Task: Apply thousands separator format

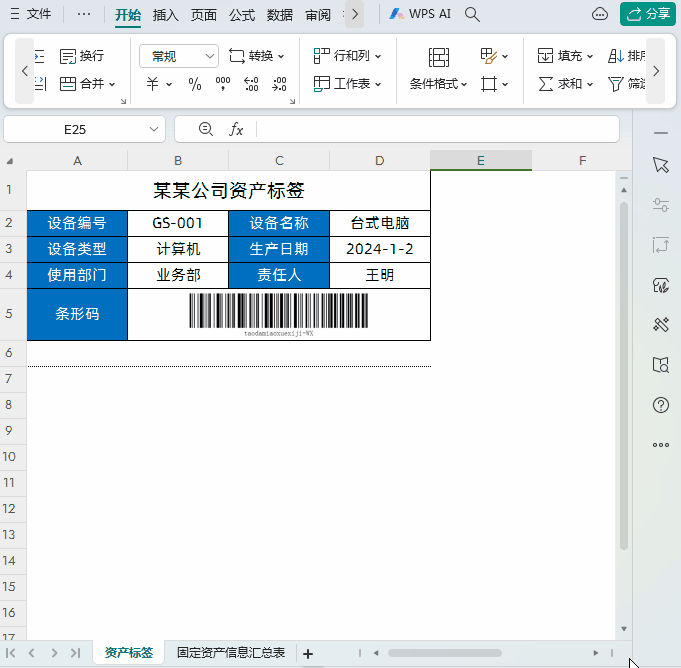Action: (223, 83)
